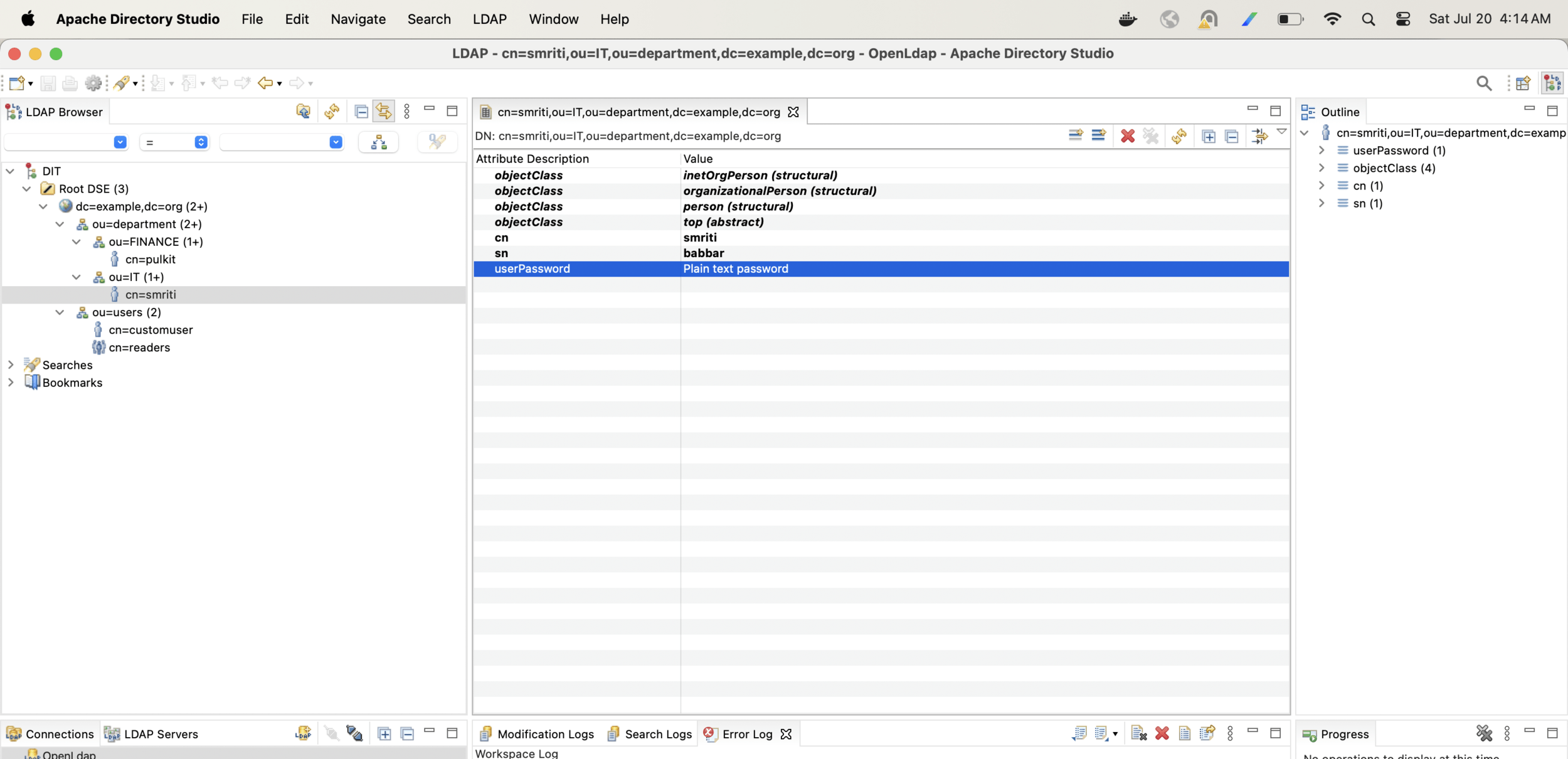Image resolution: width=1568 pixels, height=759 pixels.
Task: Expand the Searches node
Action: pyautogui.click(x=11, y=364)
